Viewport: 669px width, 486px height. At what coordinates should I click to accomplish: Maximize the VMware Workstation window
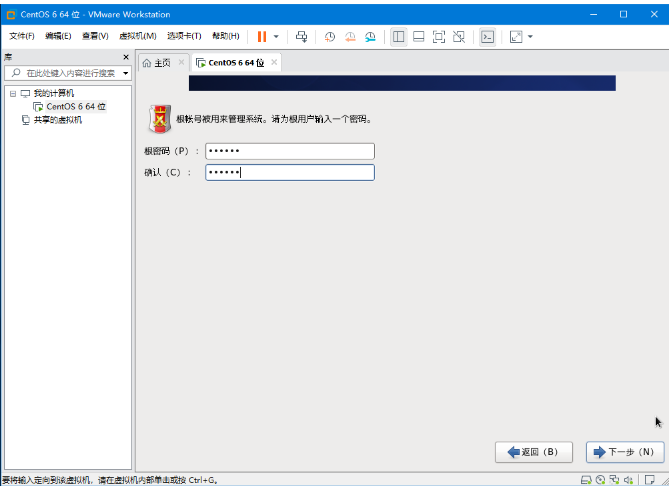tap(623, 15)
